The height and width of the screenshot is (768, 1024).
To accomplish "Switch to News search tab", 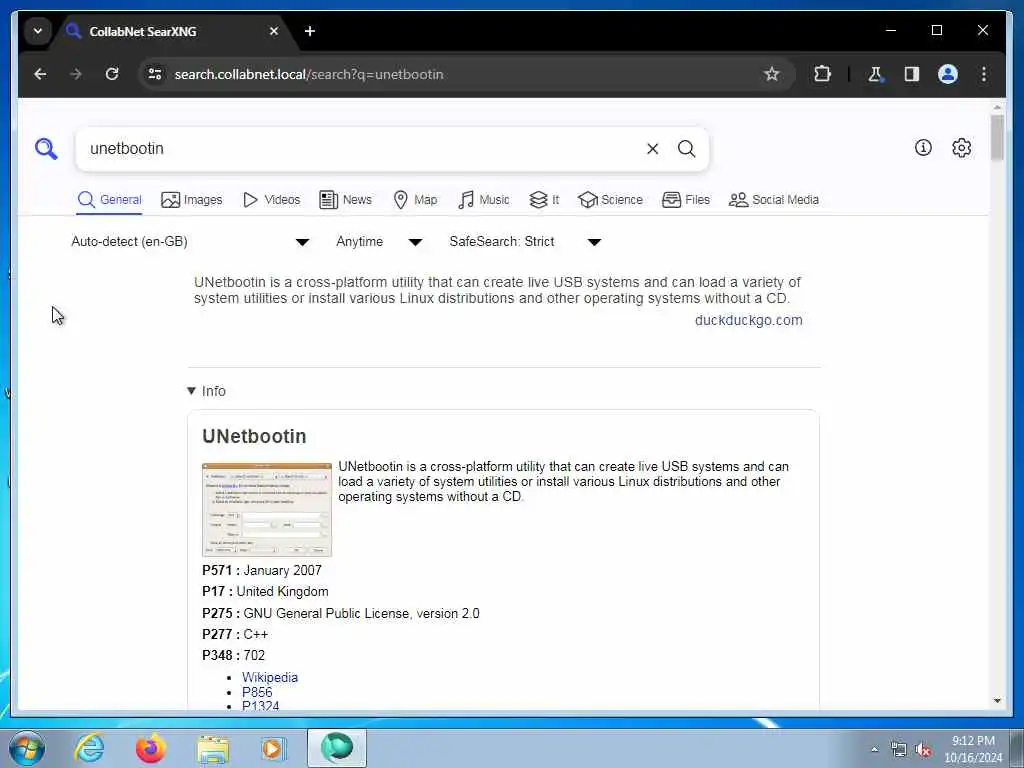I will 345,200.
